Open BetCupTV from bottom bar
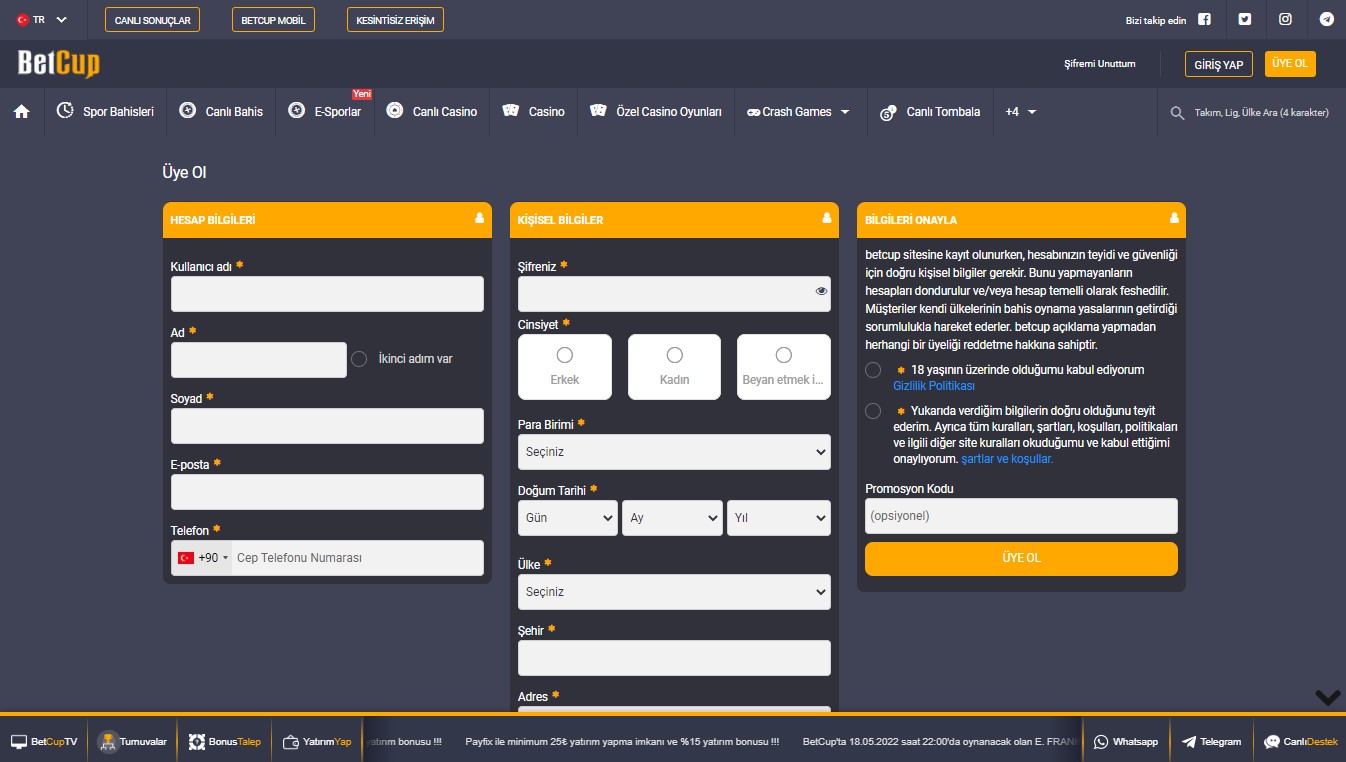Viewport: 1346px width, 762px height. [x=44, y=742]
